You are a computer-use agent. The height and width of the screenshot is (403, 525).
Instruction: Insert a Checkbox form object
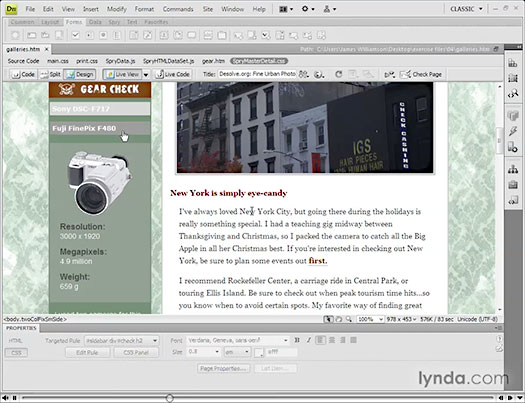pos(76,35)
